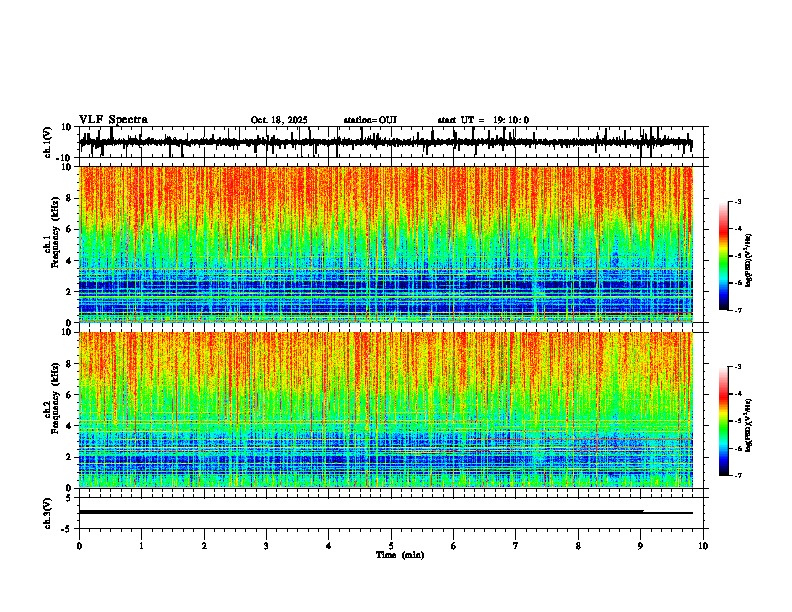The width and height of the screenshot is (792, 612).
Task: Click the date "Oct. 18, 2025"
Action: [x=279, y=120]
